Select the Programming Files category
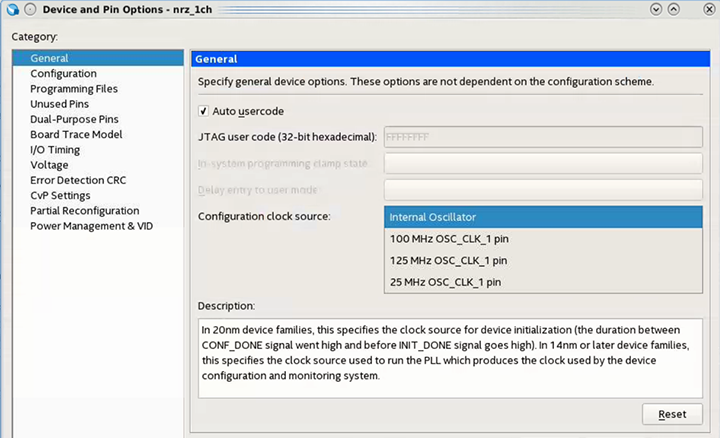 click(73, 89)
